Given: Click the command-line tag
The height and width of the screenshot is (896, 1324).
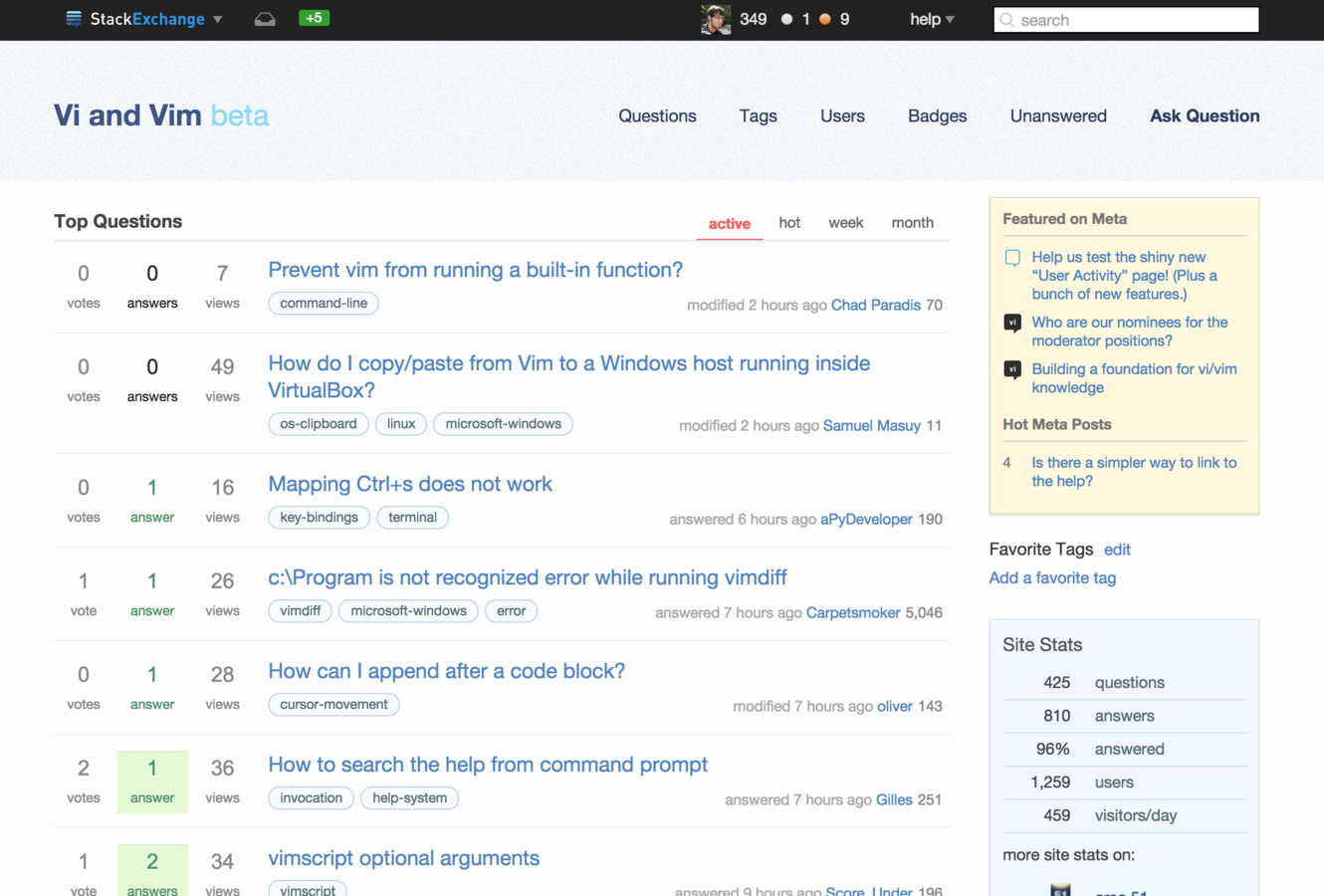Looking at the screenshot, I should coord(324,304).
